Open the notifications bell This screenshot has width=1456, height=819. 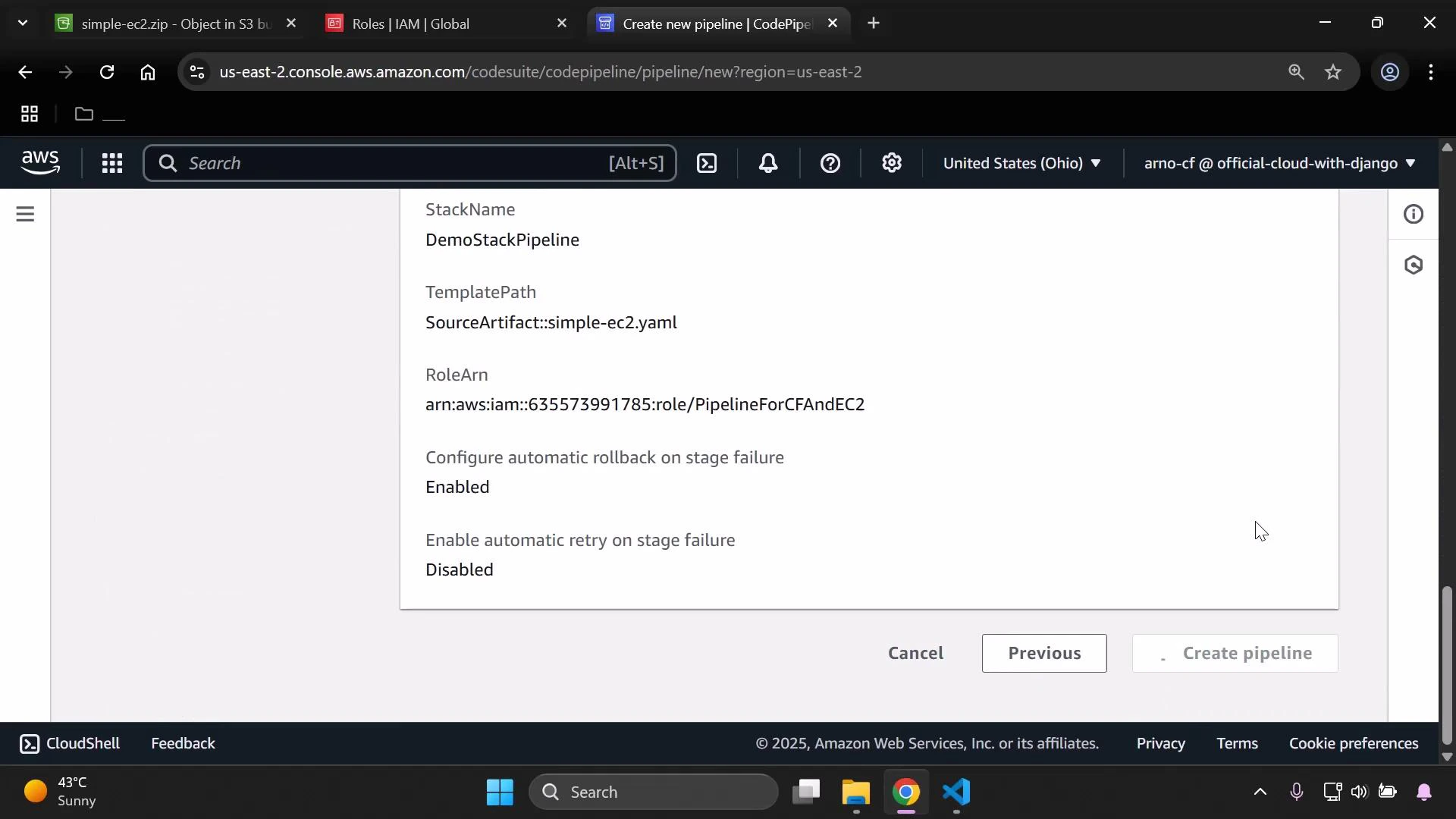point(768,163)
